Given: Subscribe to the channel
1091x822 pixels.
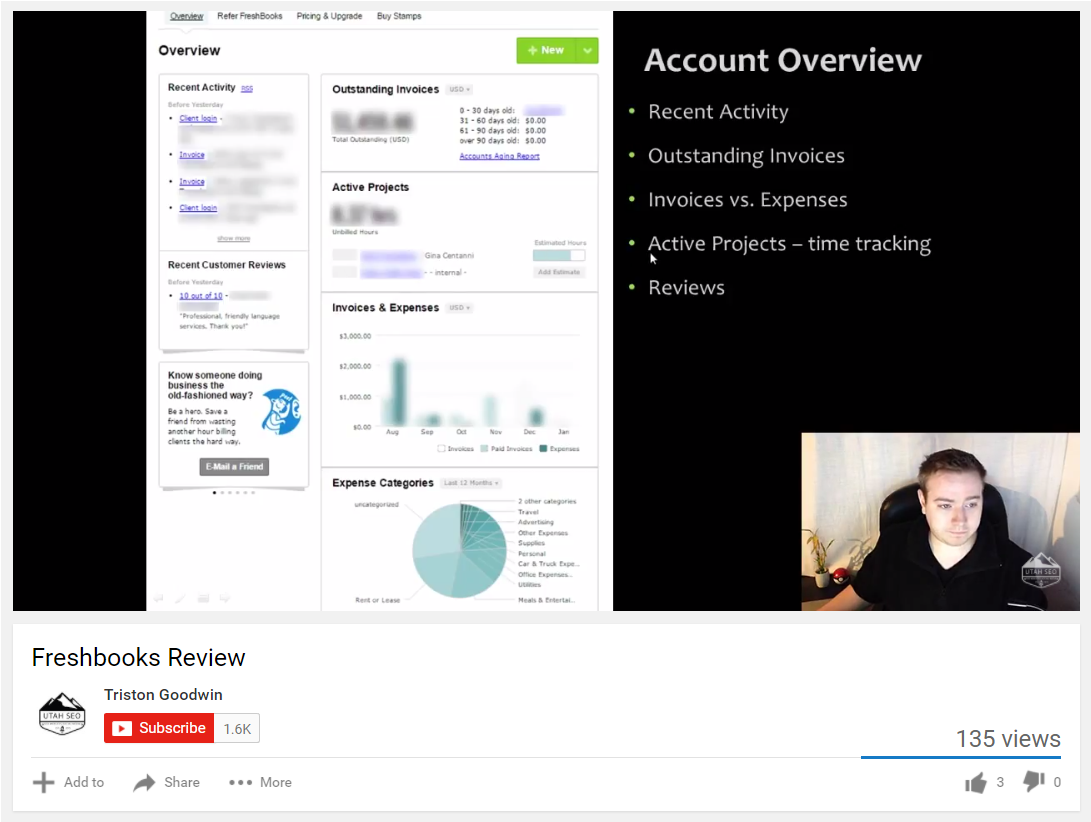Looking at the screenshot, I should (x=159, y=728).
